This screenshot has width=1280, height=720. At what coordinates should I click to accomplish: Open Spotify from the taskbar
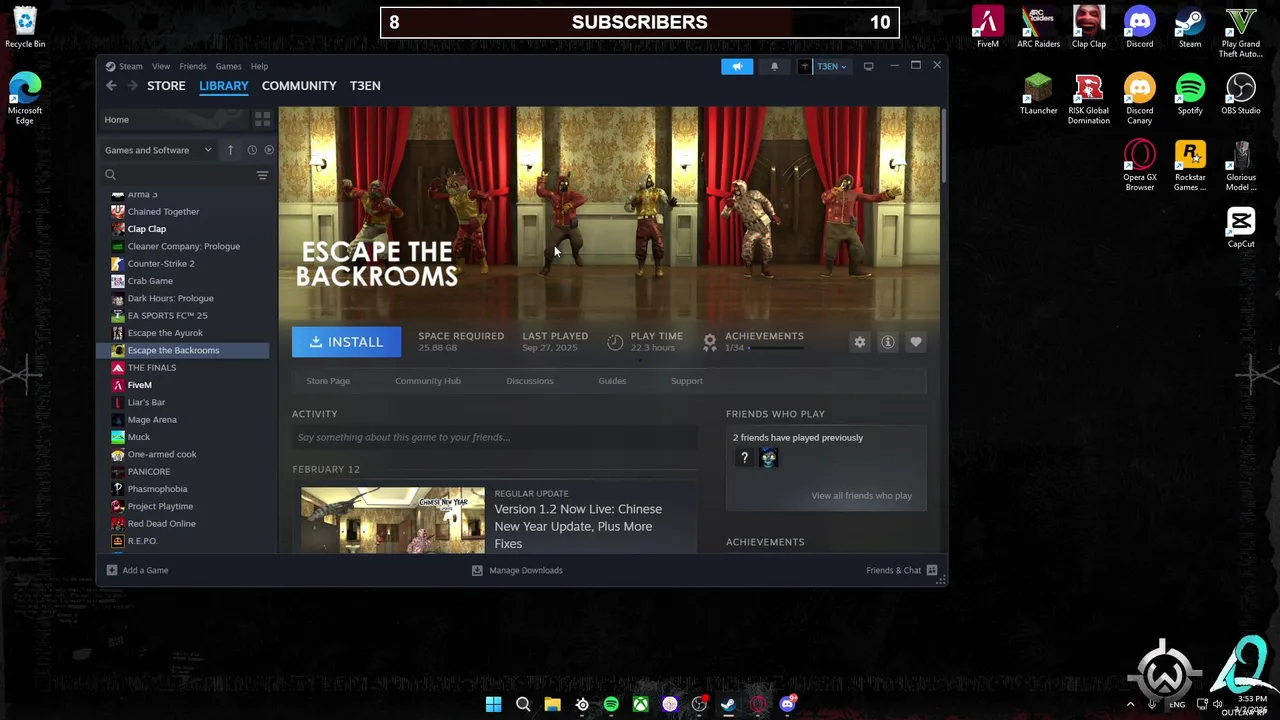coord(611,704)
